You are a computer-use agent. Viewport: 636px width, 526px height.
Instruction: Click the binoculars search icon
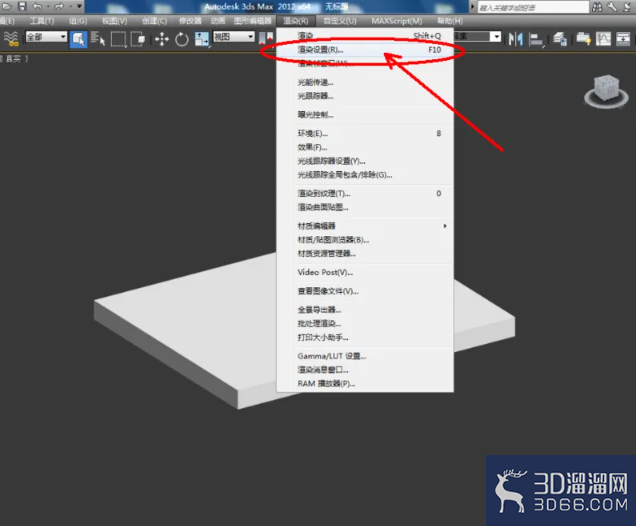597,6
